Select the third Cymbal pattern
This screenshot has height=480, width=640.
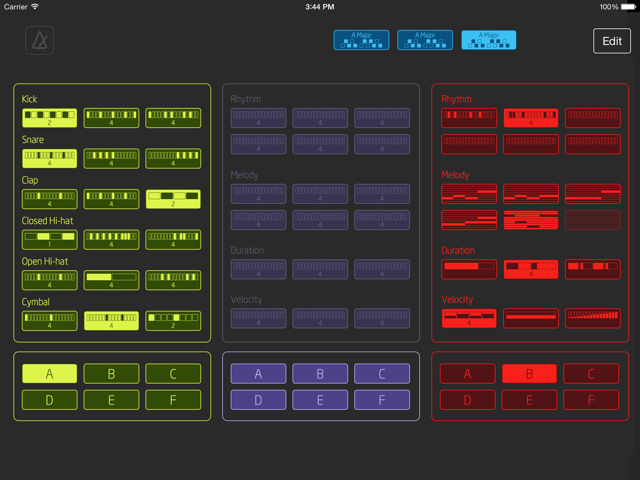173,320
